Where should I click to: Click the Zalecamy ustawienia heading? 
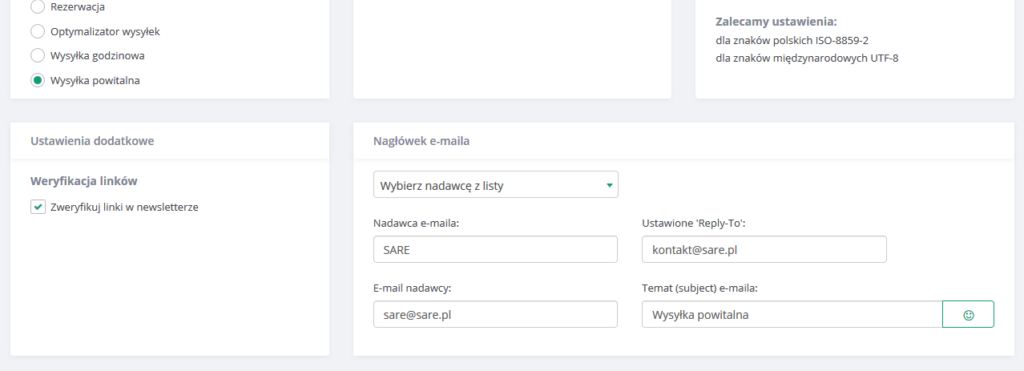point(776,22)
